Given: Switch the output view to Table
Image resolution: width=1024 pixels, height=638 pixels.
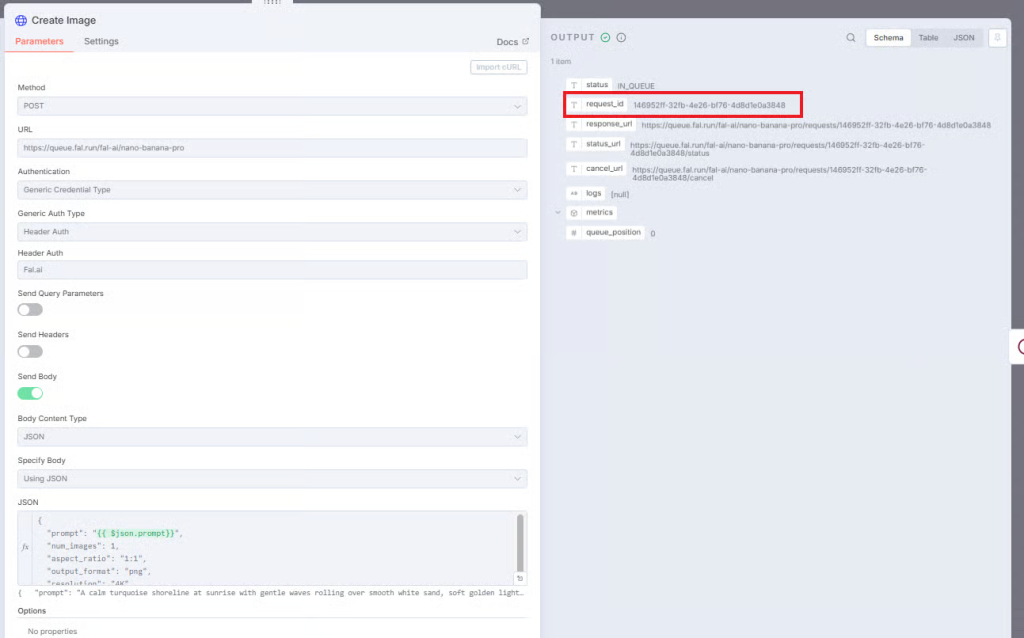Looking at the screenshot, I should (928, 38).
